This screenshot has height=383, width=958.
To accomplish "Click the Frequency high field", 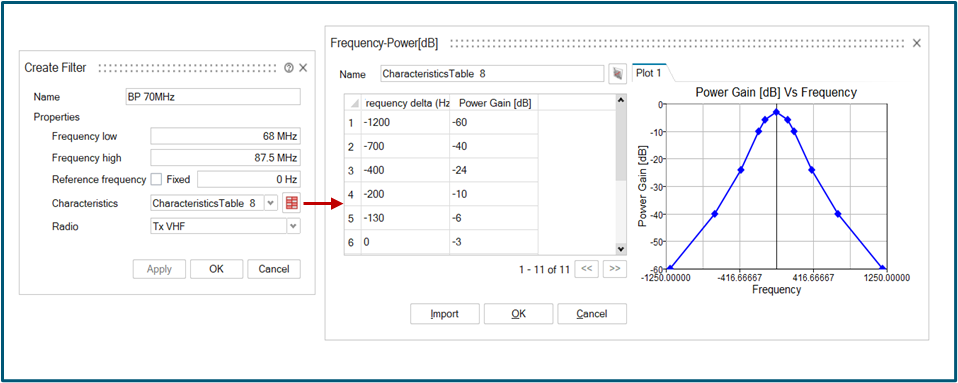I will (x=225, y=158).
